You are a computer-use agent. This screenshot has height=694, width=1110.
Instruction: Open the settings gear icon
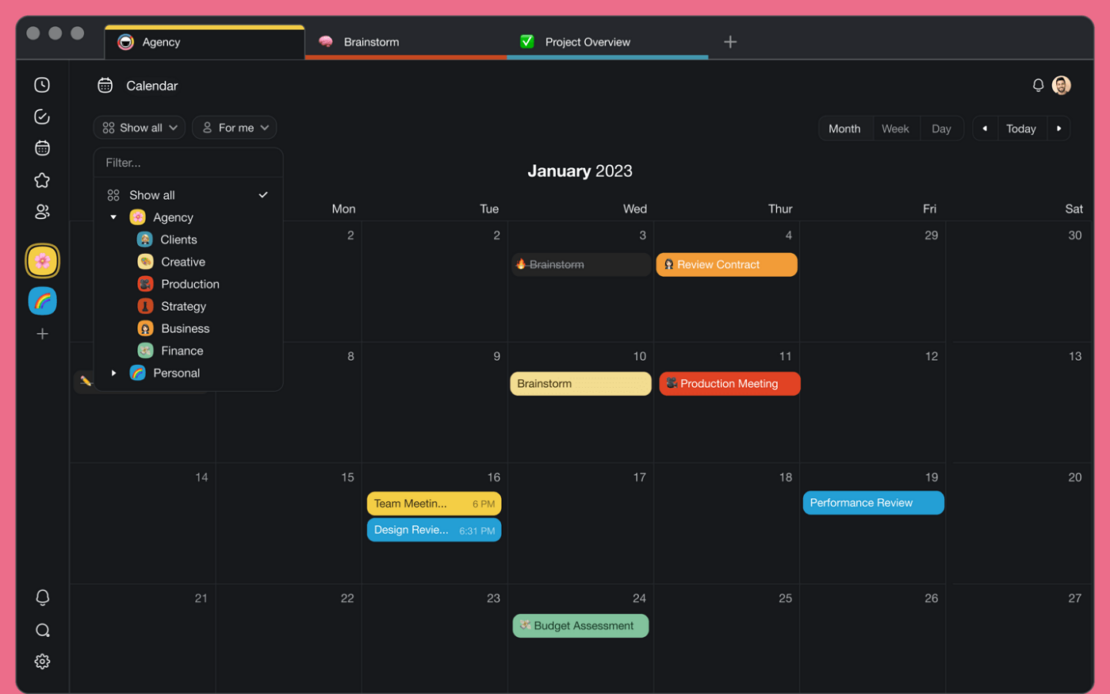pyautogui.click(x=42, y=661)
